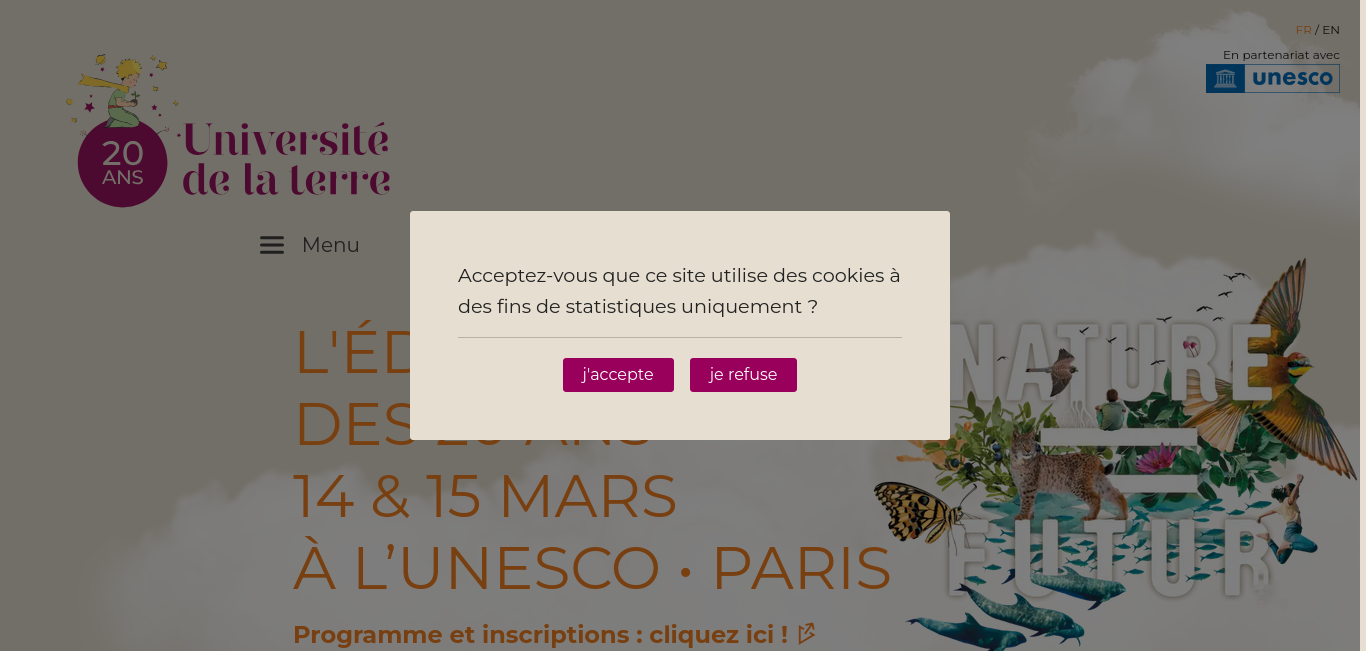Accept cookies with the j'accepte button
This screenshot has height=651, width=1366.
click(x=618, y=375)
